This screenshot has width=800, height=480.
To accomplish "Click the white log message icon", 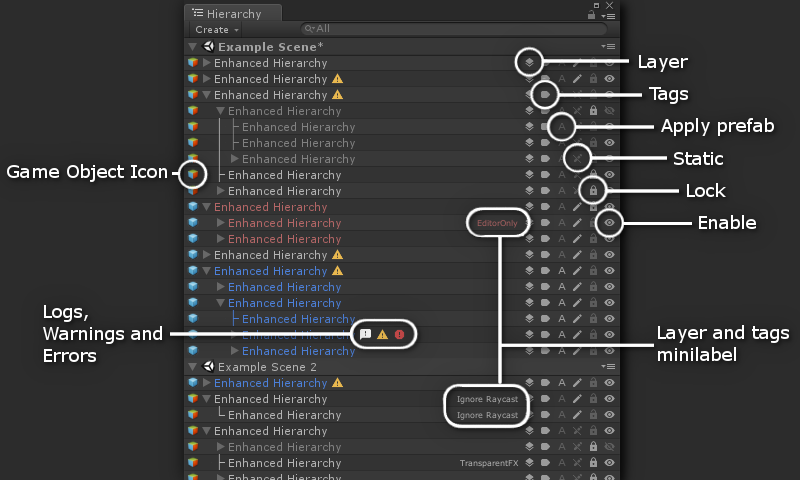I will (366, 334).
